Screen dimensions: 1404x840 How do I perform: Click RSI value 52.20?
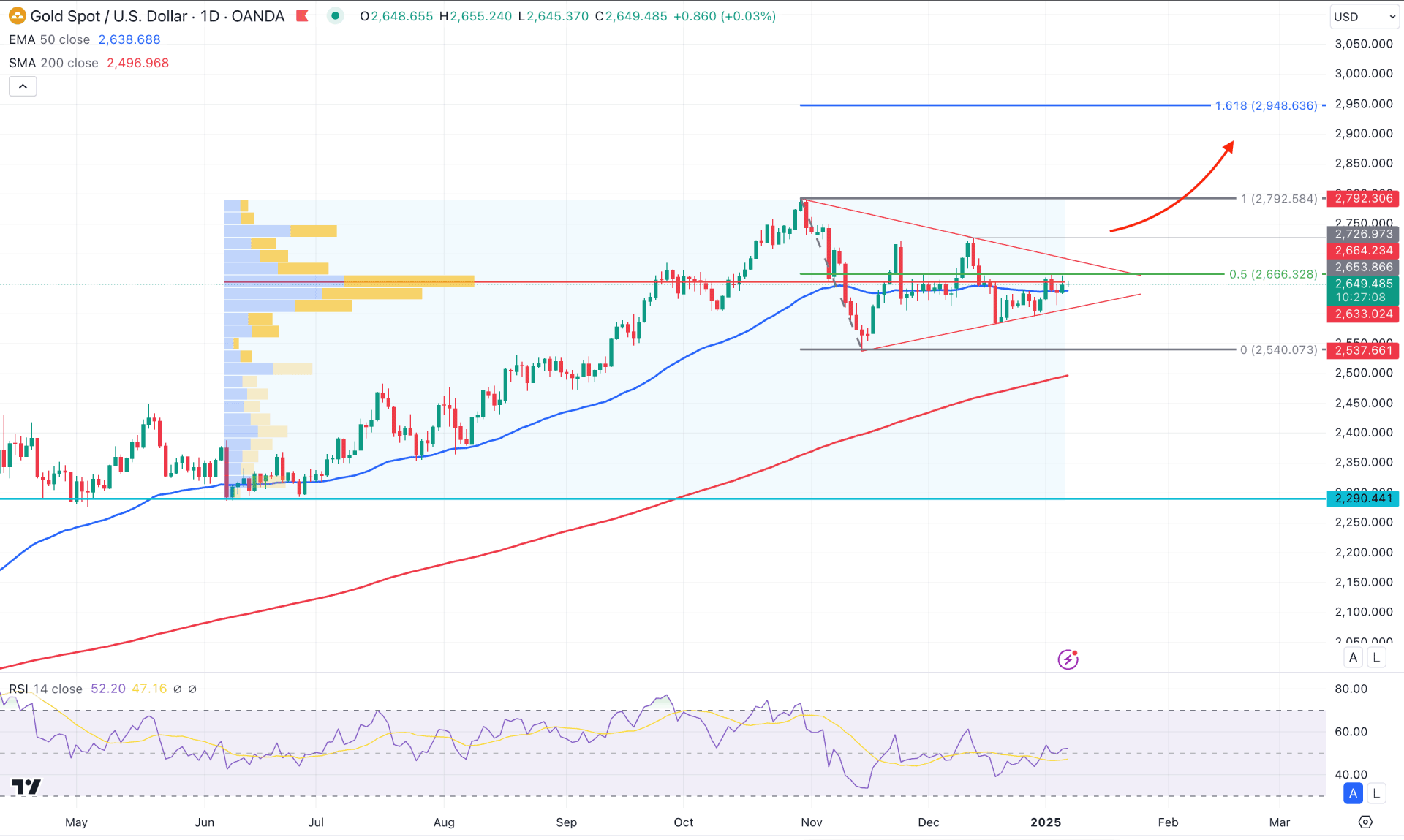coord(108,689)
